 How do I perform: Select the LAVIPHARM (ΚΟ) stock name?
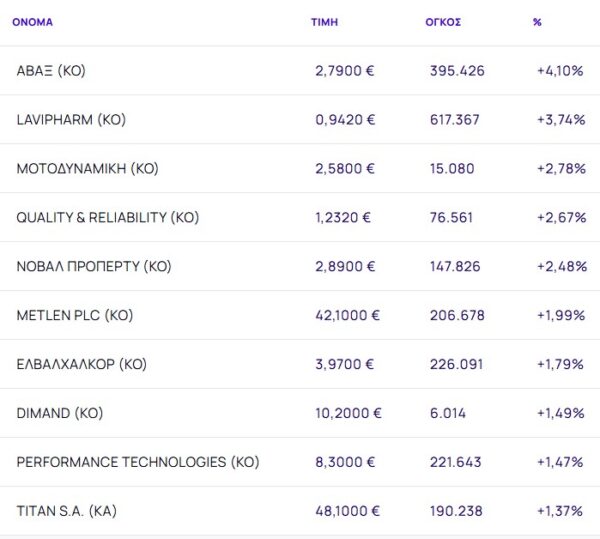[71, 120]
